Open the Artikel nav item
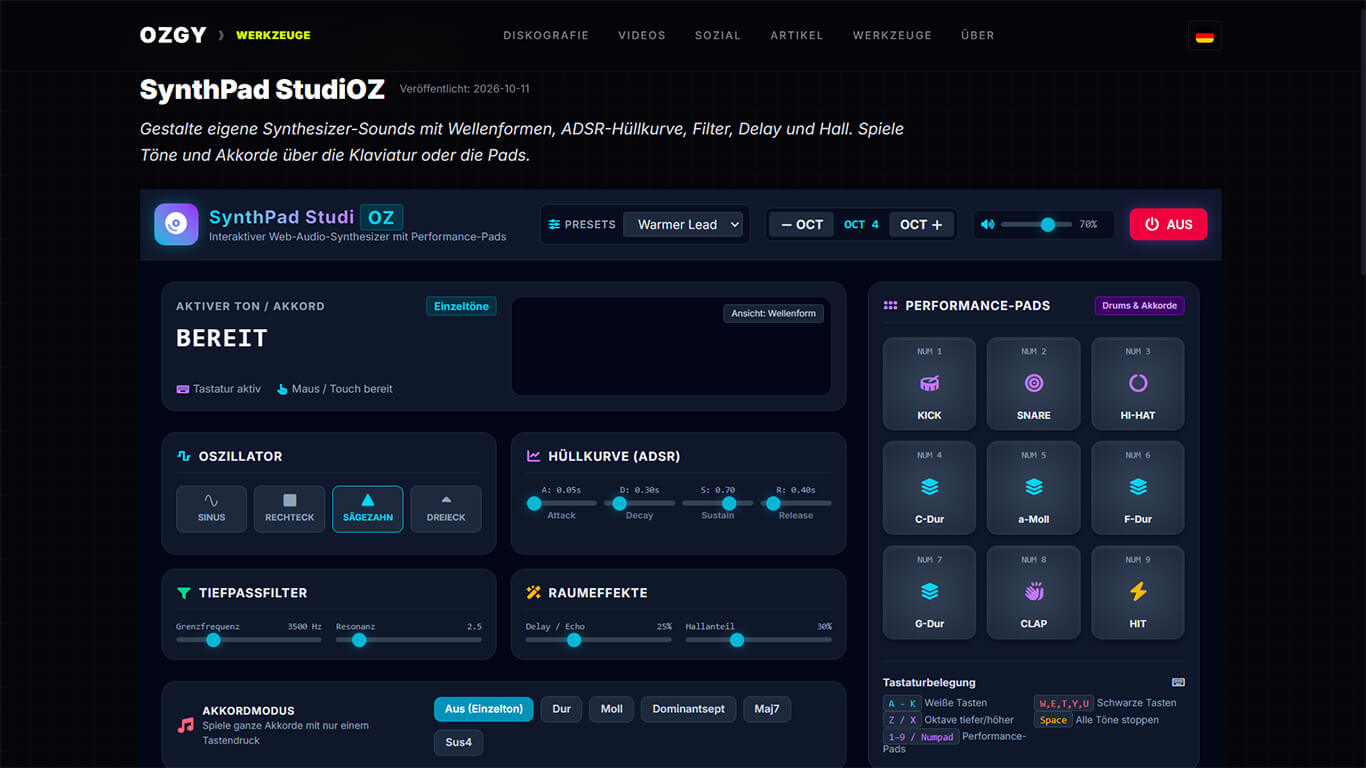 pyautogui.click(x=797, y=35)
